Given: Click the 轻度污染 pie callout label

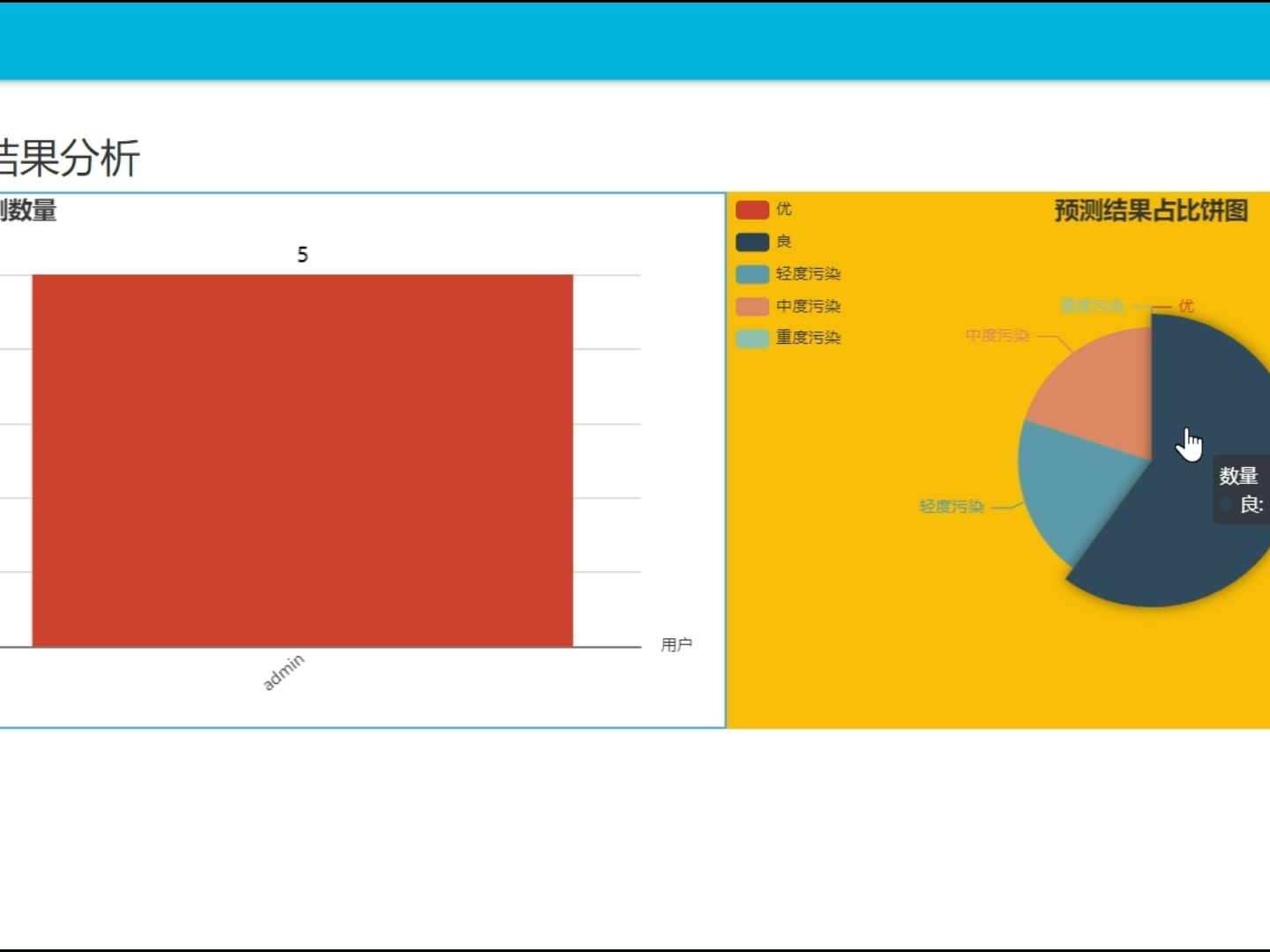Looking at the screenshot, I should pyautogui.click(x=952, y=507).
